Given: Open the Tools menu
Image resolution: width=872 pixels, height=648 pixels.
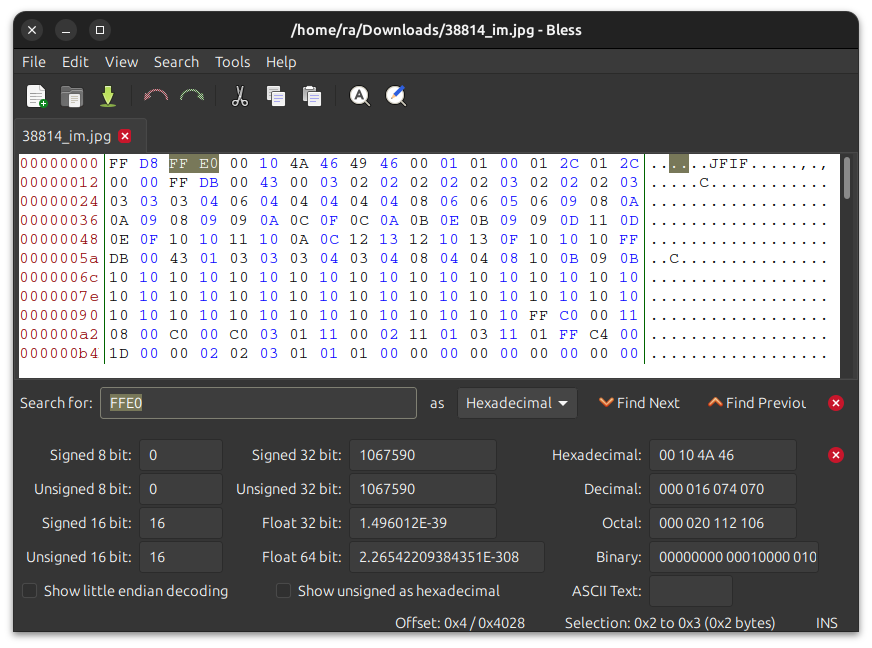Looking at the screenshot, I should click(232, 62).
